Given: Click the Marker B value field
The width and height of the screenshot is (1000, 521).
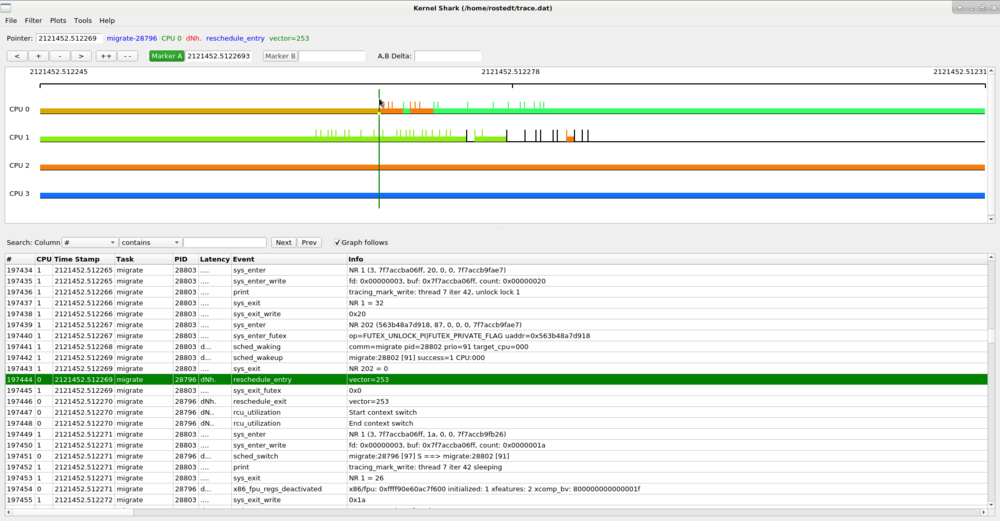Looking at the screenshot, I should coord(332,56).
